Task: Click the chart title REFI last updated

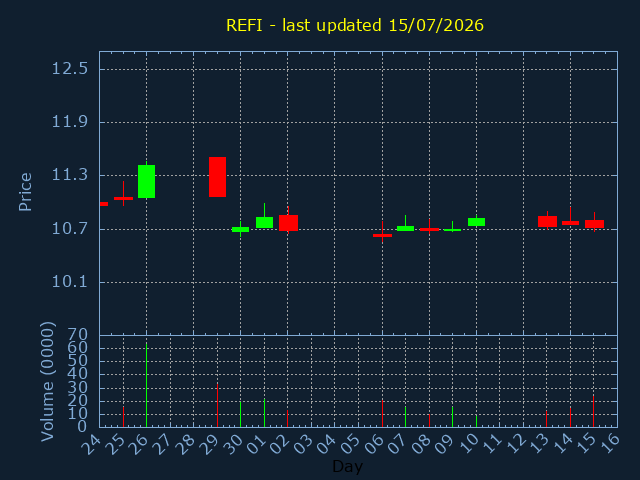Action: click(355, 25)
